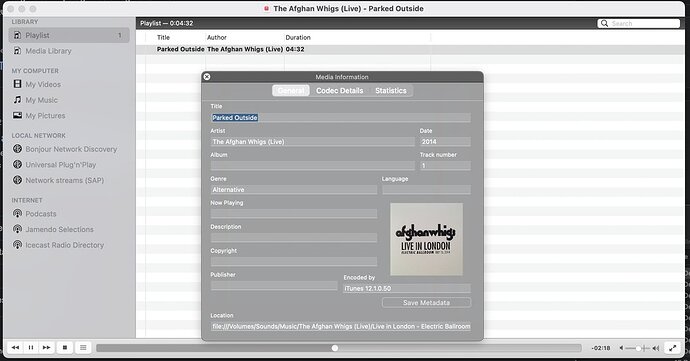
Task: Click the Now Playing field
Action: click(294, 214)
